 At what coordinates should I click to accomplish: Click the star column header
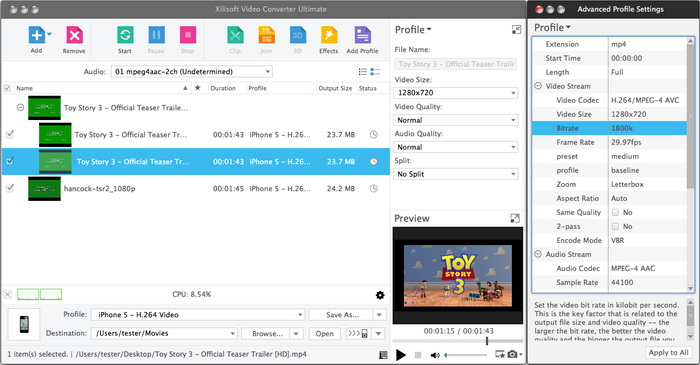coord(198,88)
